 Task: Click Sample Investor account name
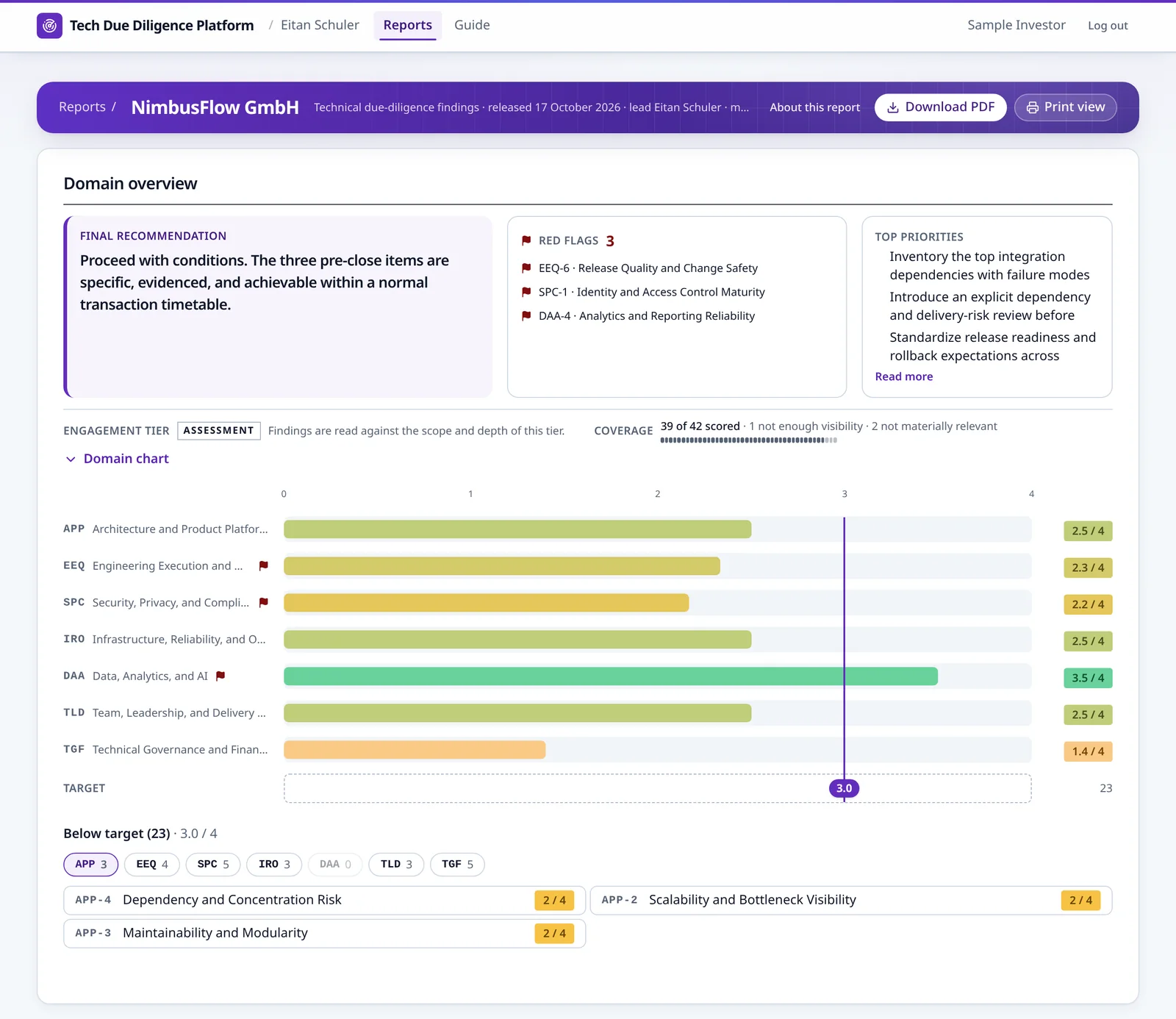point(1016,25)
